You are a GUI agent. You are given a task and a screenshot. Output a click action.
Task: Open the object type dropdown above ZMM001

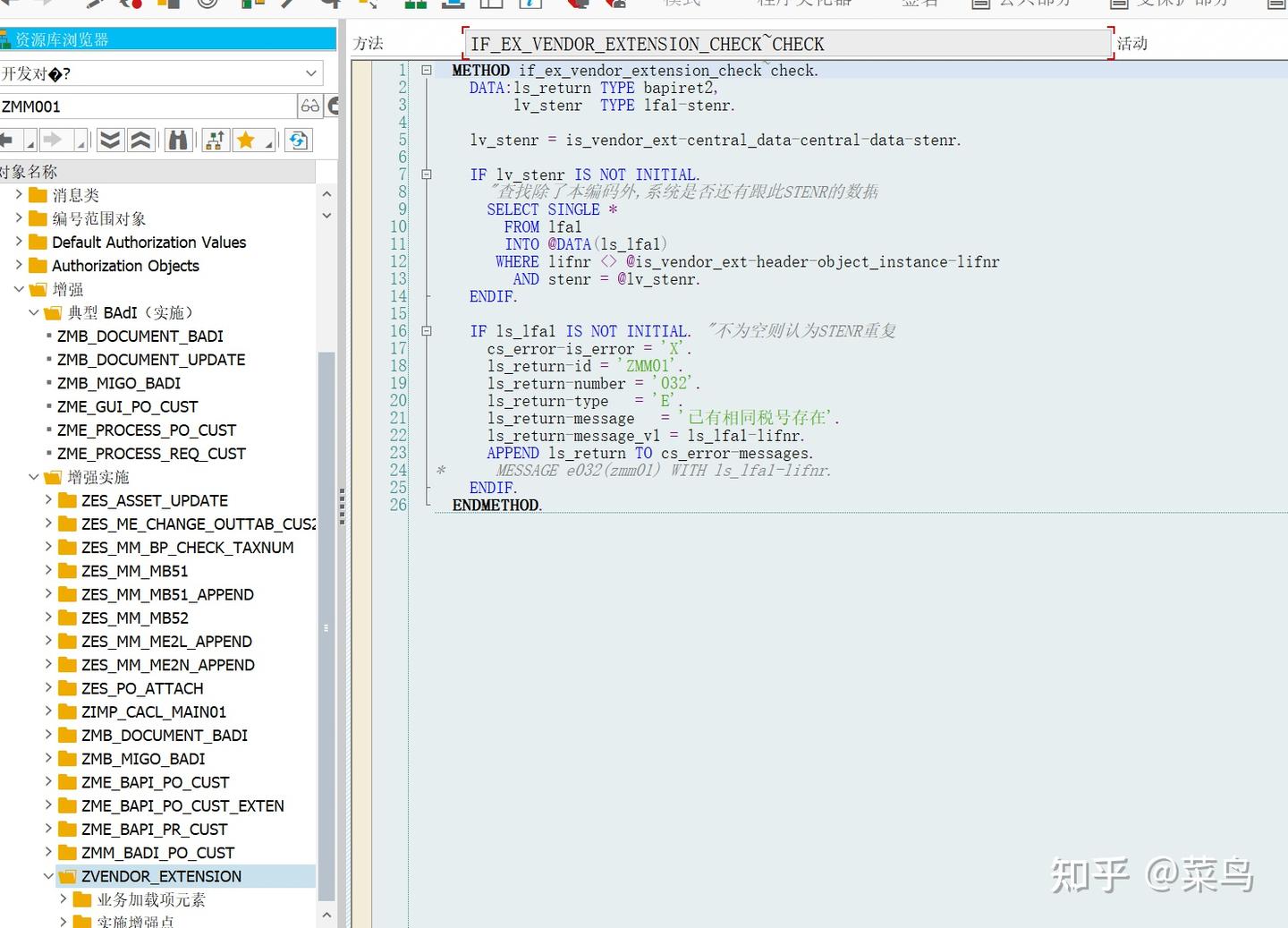(310, 73)
